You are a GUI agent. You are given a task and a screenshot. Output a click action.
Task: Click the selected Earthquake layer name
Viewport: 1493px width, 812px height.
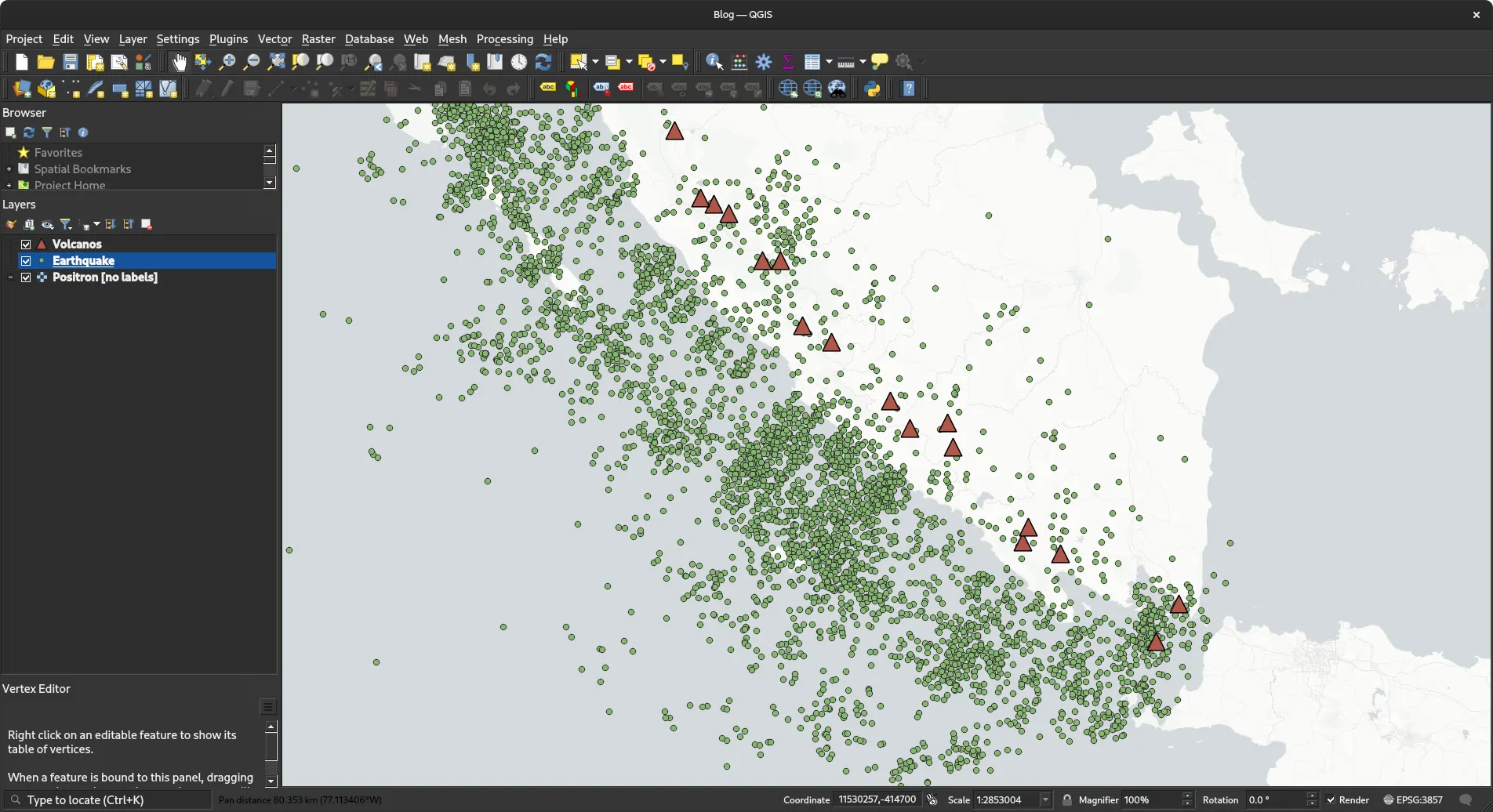[x=82, y=260]
